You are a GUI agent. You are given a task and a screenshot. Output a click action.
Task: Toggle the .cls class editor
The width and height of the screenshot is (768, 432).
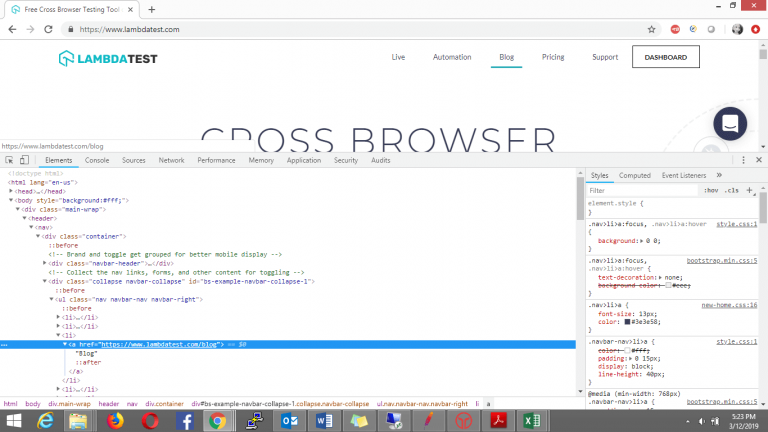click(732, 190)
